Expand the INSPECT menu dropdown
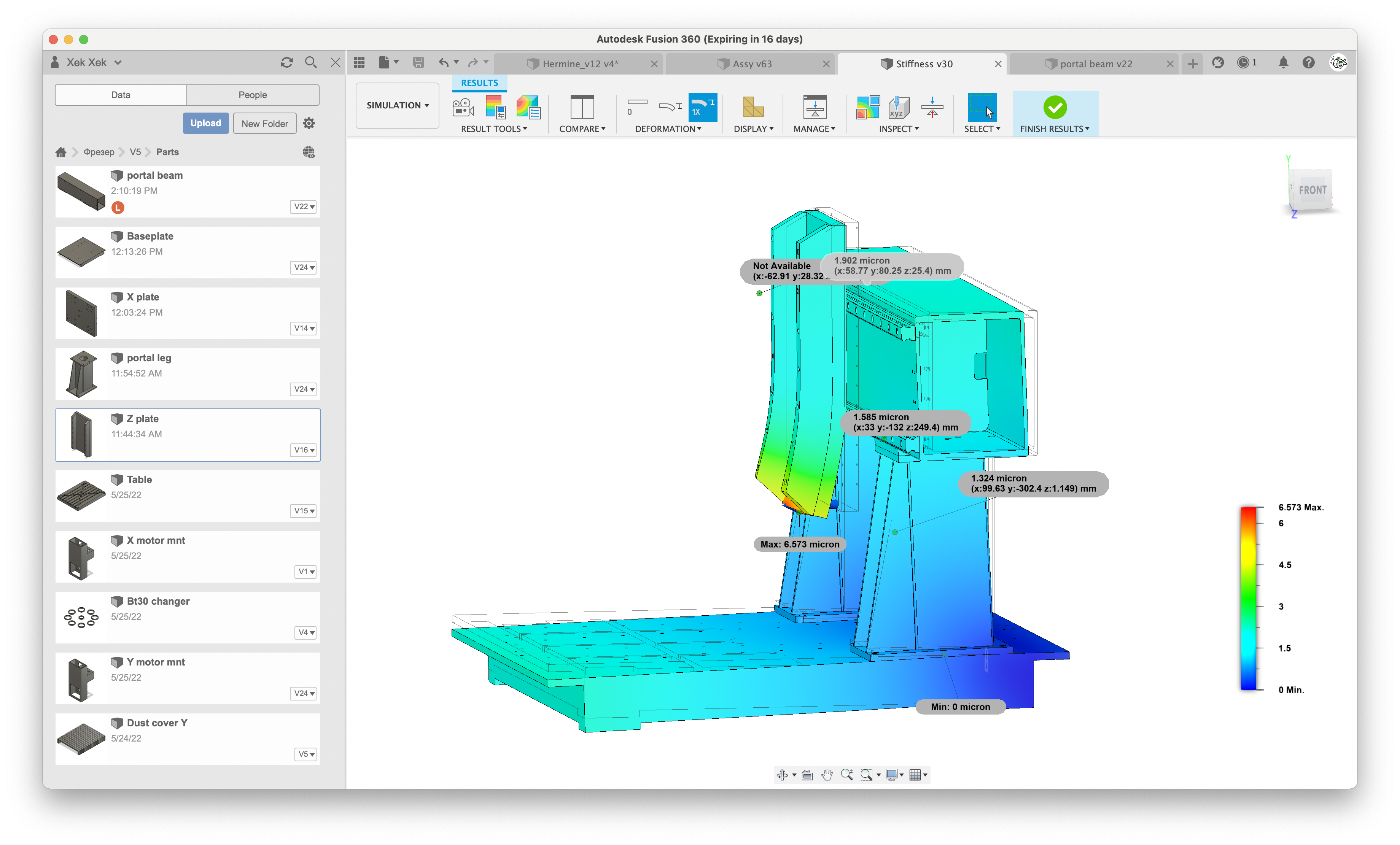Image resolution: width=1400 pixels, height=845 pixels. [x=898, y=129]
